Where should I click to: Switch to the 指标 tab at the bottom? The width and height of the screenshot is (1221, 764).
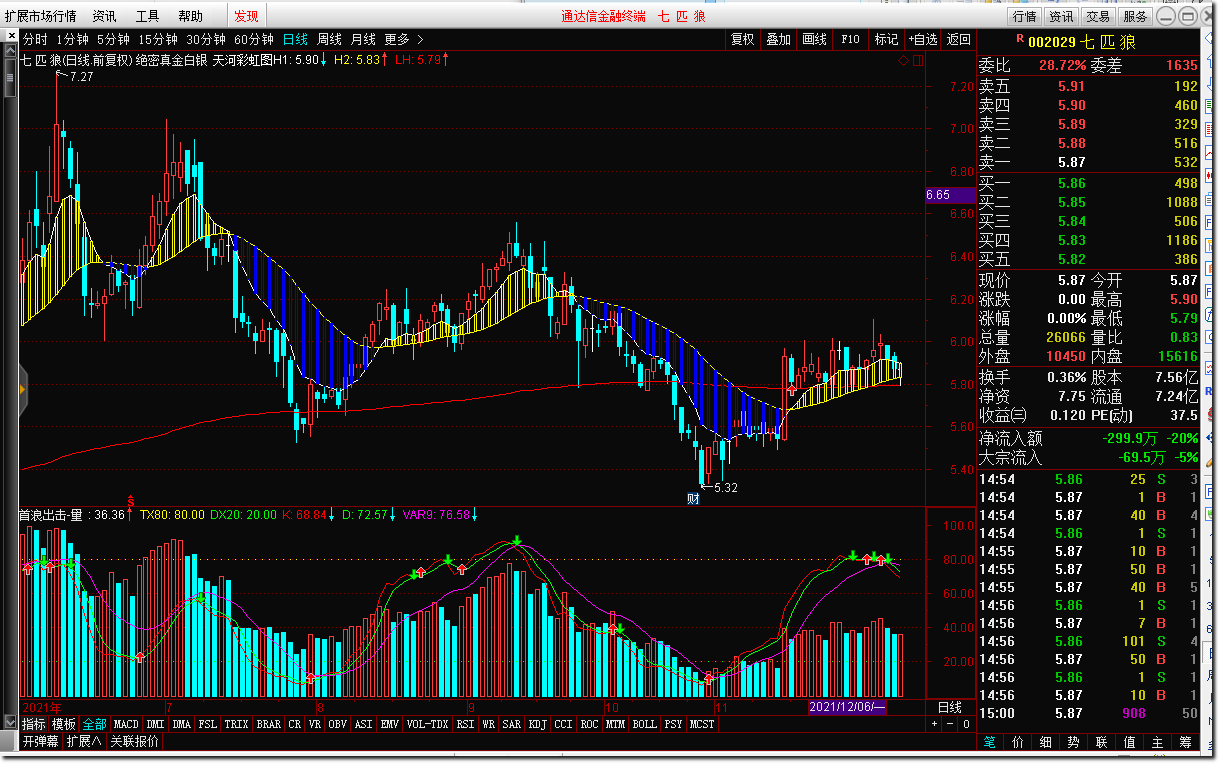[34, 724]
